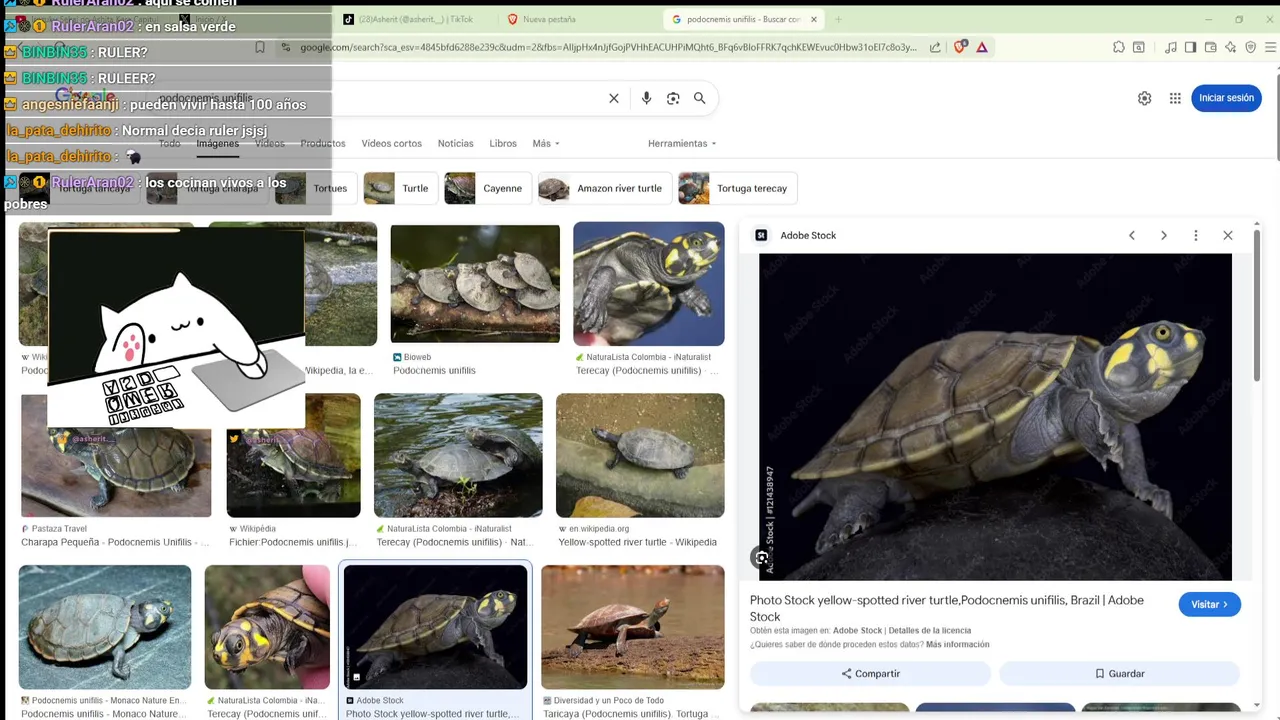Expand the Más dropdown in search tabs
Image resolution: width=1280 pixels, height=720 pixels.
(546, 143)
